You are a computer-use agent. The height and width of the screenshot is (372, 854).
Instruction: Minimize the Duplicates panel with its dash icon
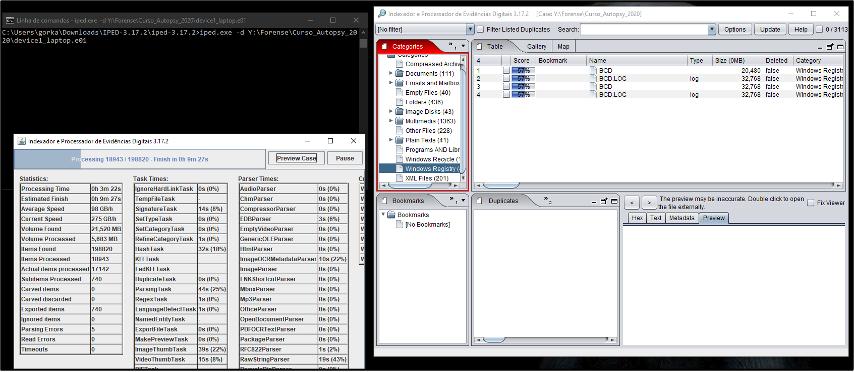pyautogui.click(x=595, y=201)
